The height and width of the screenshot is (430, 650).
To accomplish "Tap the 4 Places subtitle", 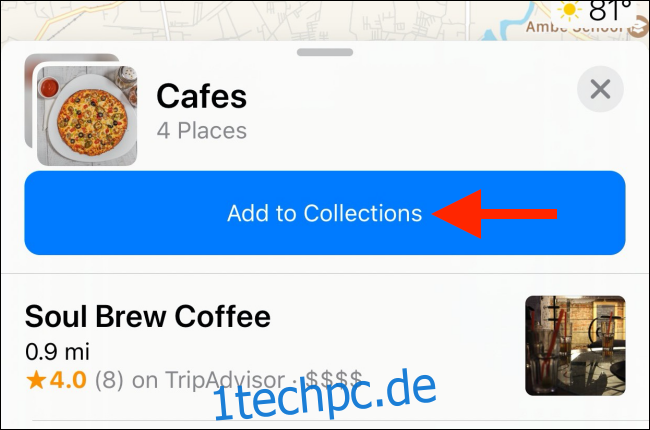I will point(201,131).
